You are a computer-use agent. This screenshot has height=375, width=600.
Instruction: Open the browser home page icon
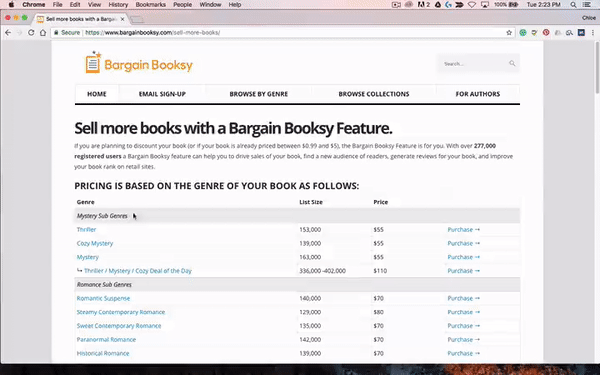pyautogui.click(x=43, y=33)
